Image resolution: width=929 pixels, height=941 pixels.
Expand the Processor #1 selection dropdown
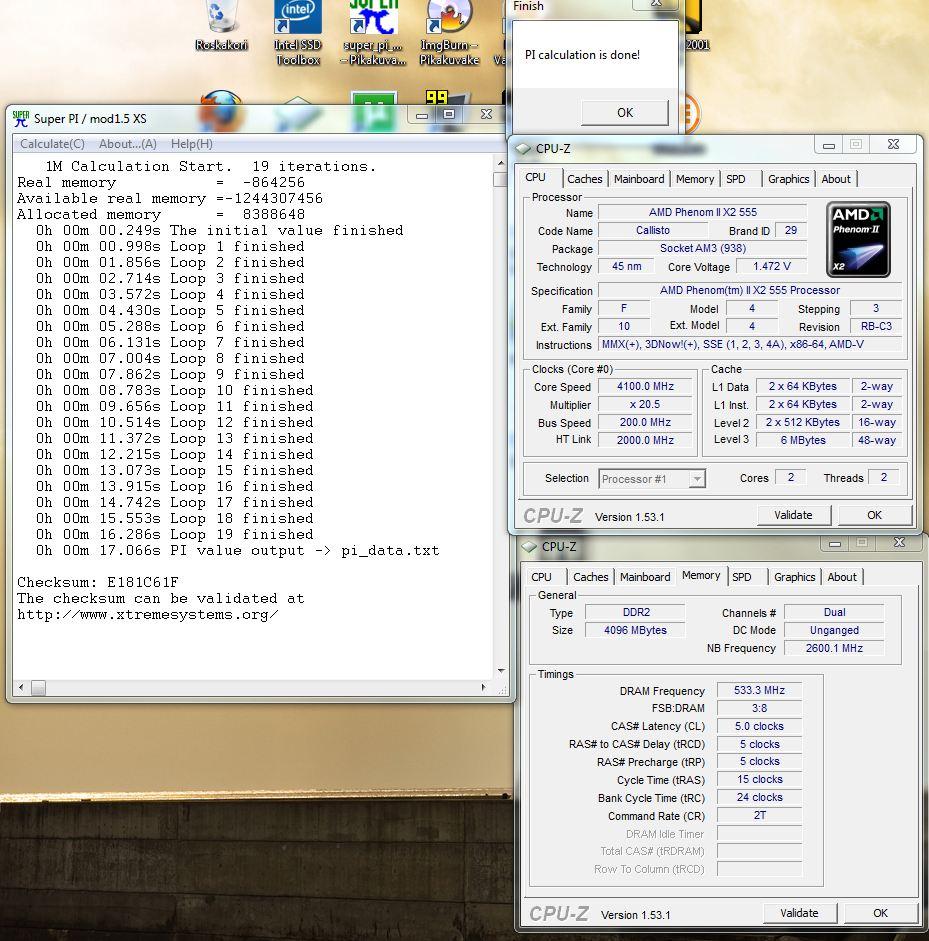tap(697, 479)
